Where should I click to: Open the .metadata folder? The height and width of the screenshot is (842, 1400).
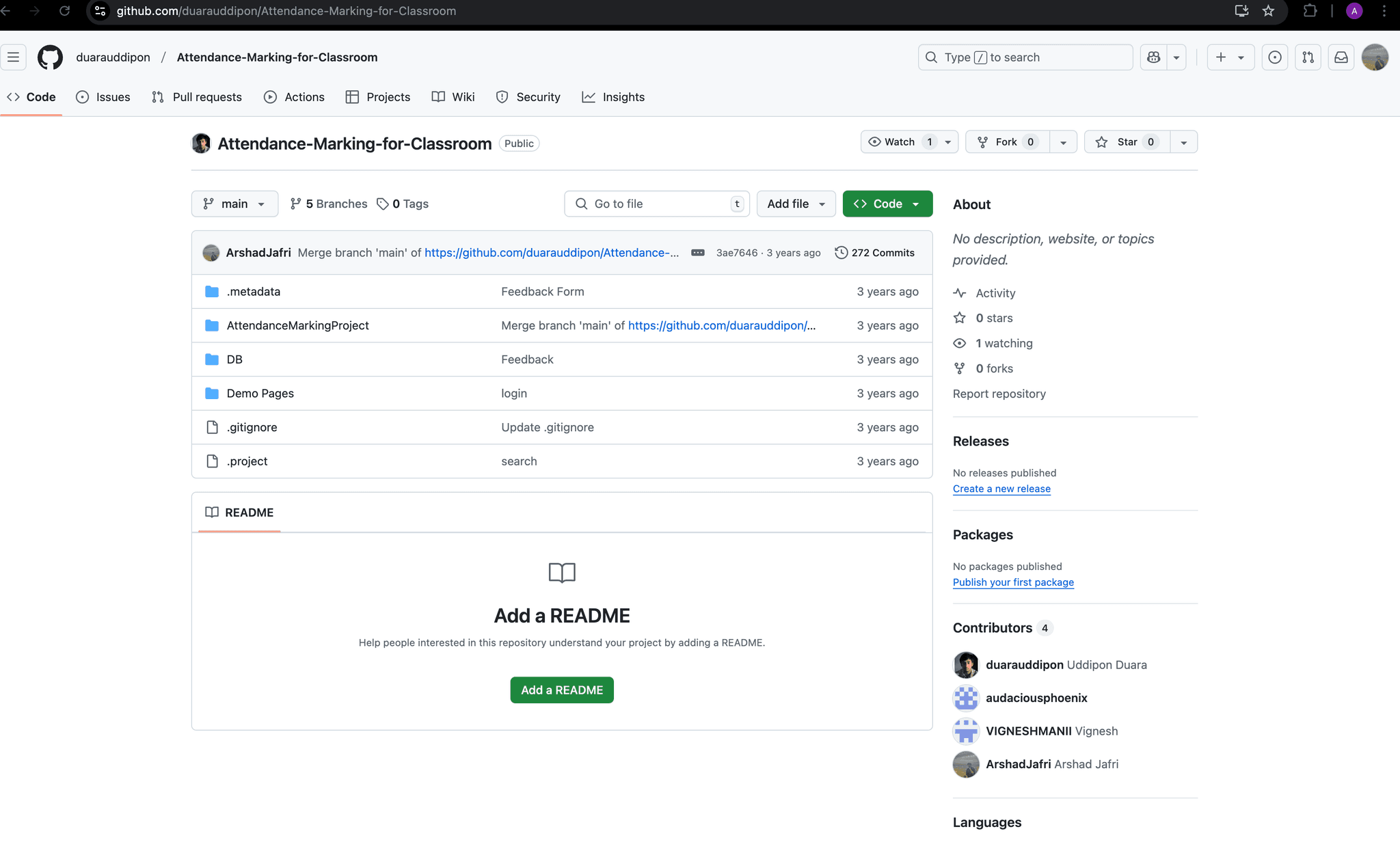click(x=254, y=292)
